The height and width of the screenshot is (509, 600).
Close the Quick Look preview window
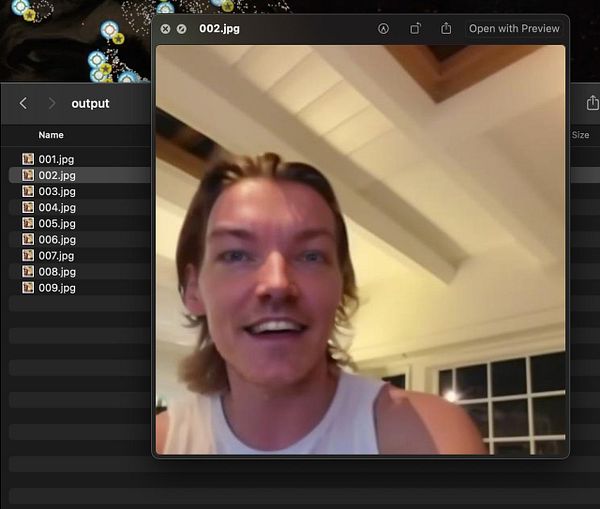pos(165,29)
